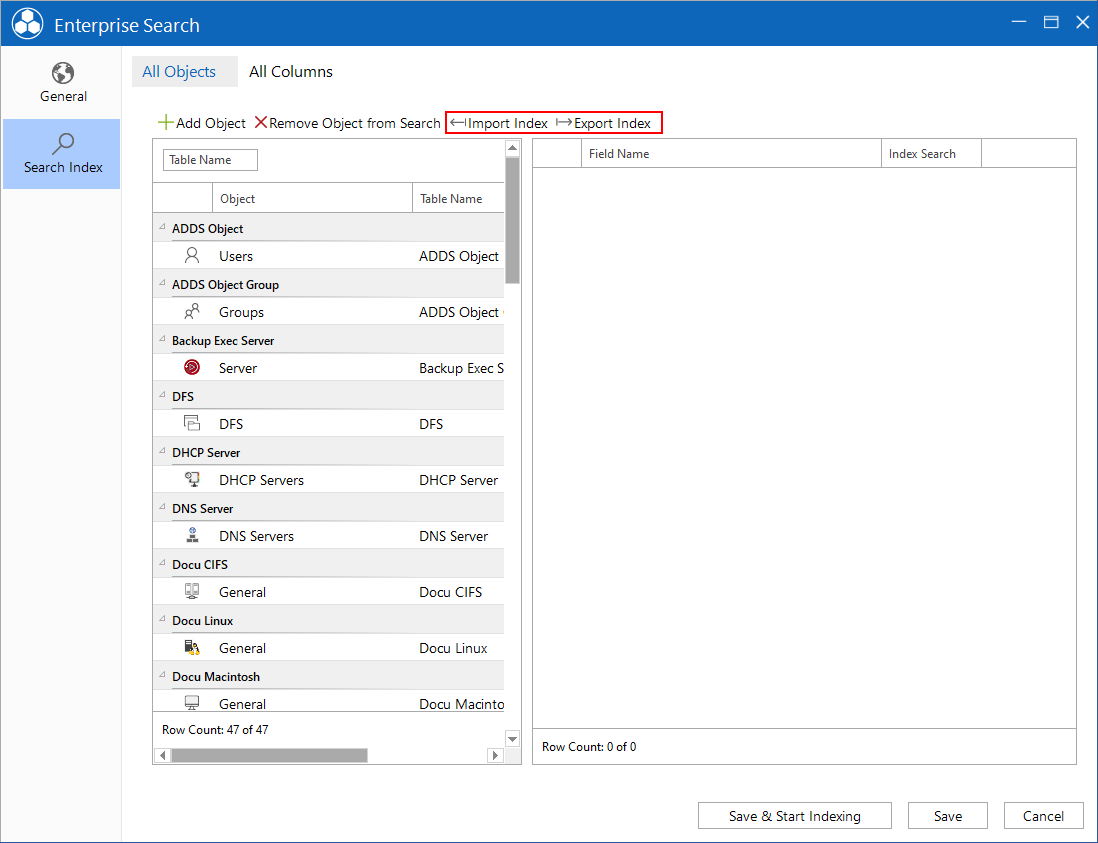Collapse the DFS group
Screen dimensions: 1098x843
point(162,396)
